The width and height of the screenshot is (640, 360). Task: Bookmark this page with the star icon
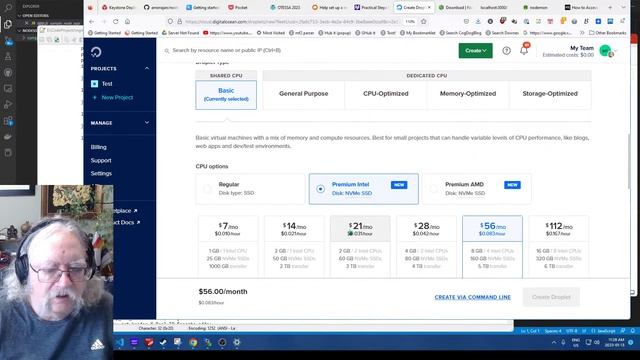click(424, 21)
